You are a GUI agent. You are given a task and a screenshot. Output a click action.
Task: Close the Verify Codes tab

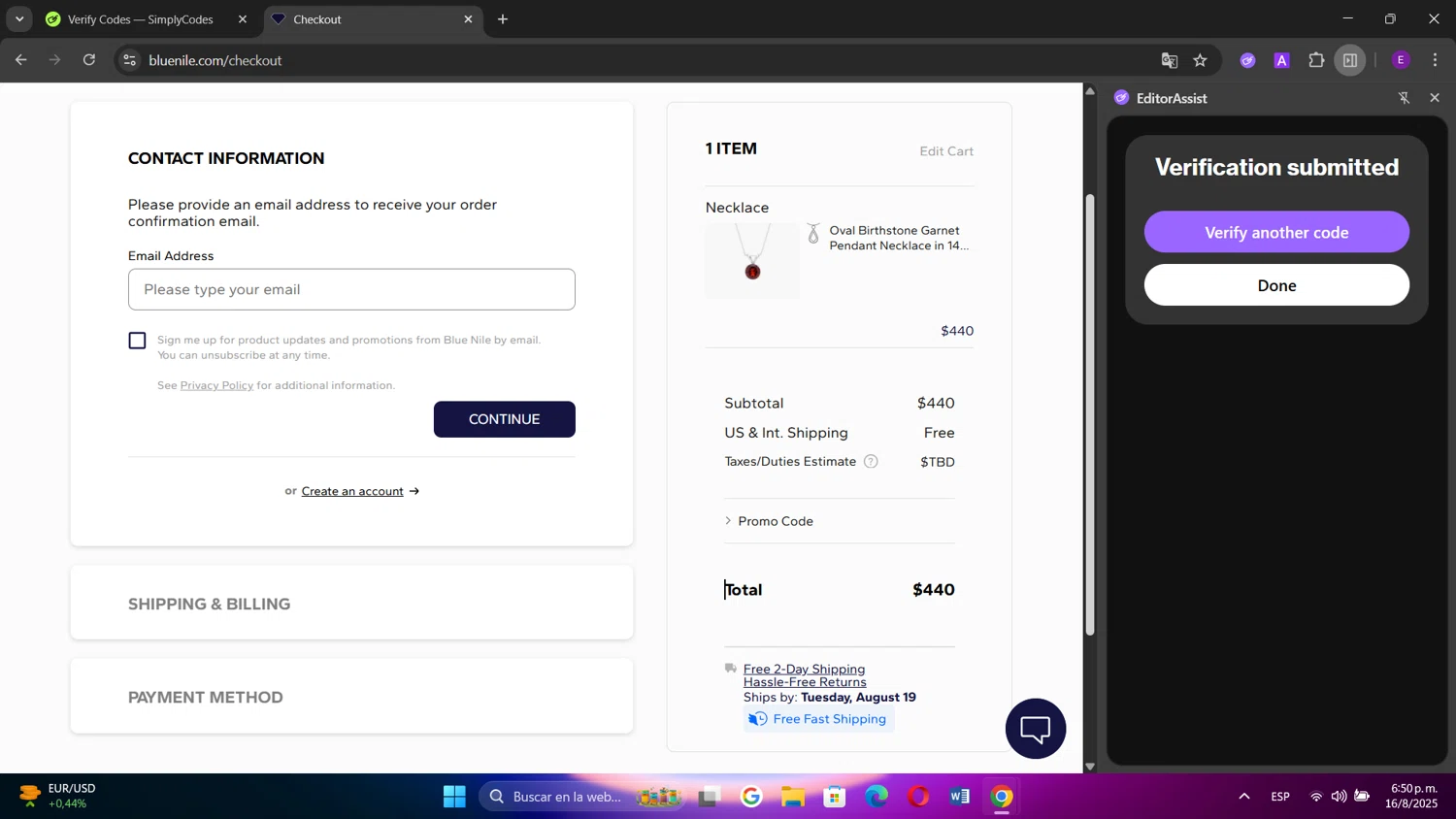[x=243, y=19]
